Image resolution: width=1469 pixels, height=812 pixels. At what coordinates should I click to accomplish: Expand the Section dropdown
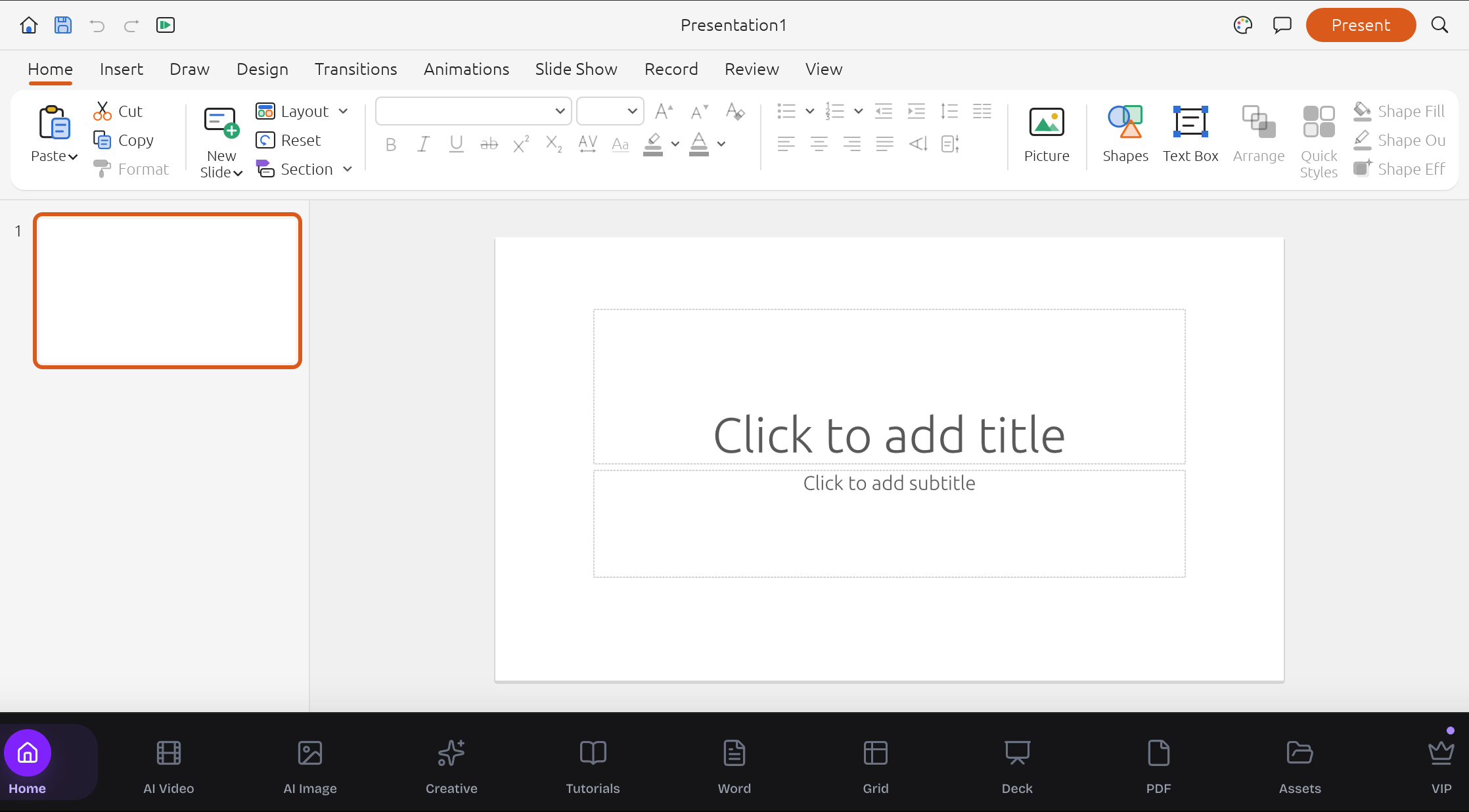(x=348, y=169)
